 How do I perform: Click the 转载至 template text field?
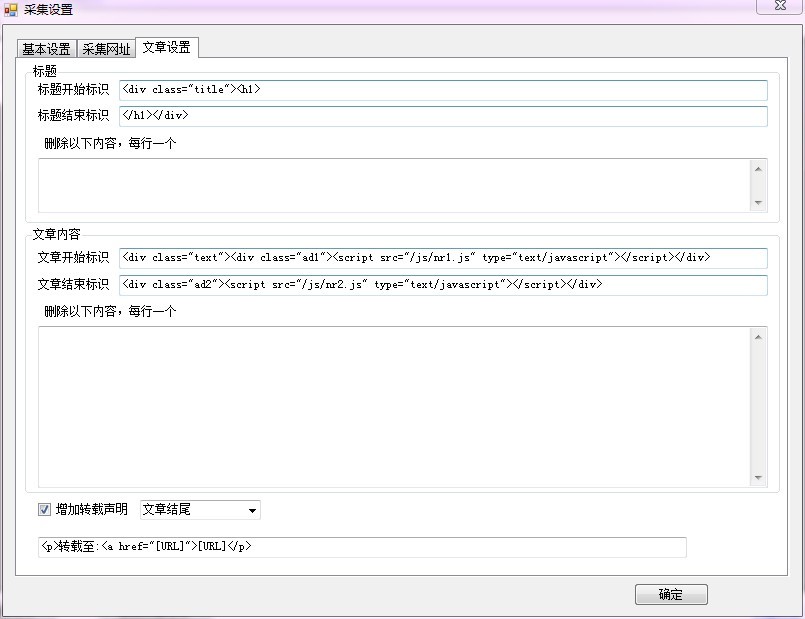coord(362,547)
